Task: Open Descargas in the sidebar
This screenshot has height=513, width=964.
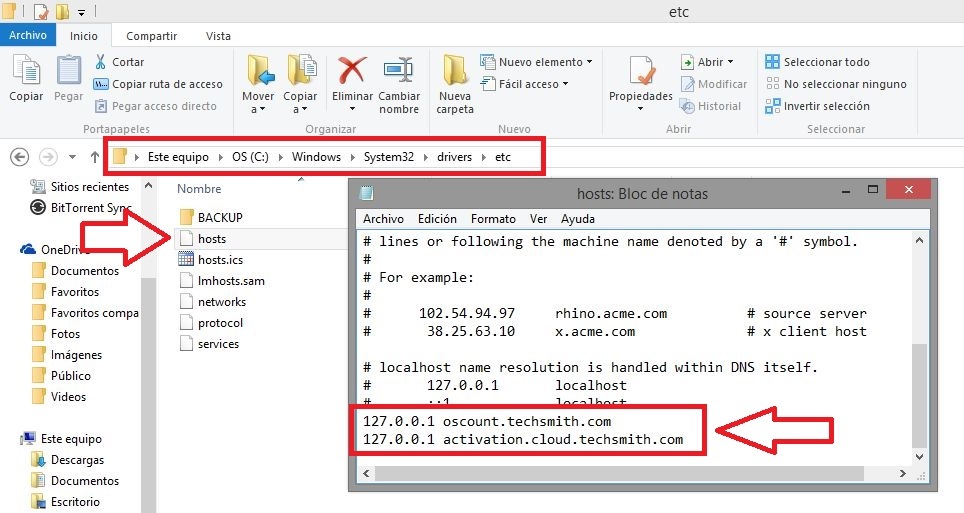Action: [x=68, y=459]
